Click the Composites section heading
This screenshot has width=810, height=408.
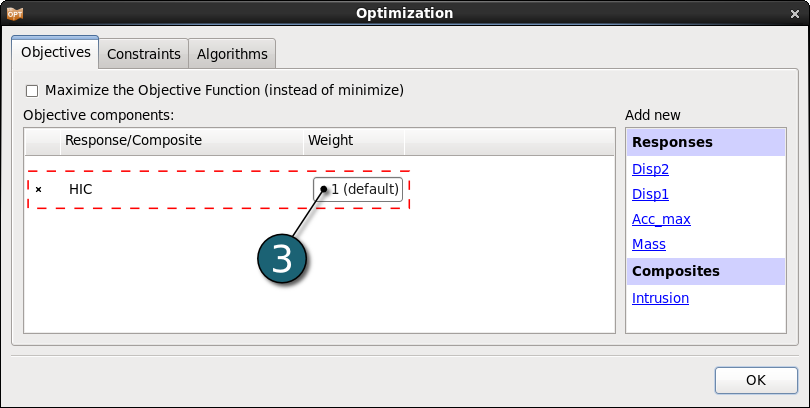tap(706, 272)
